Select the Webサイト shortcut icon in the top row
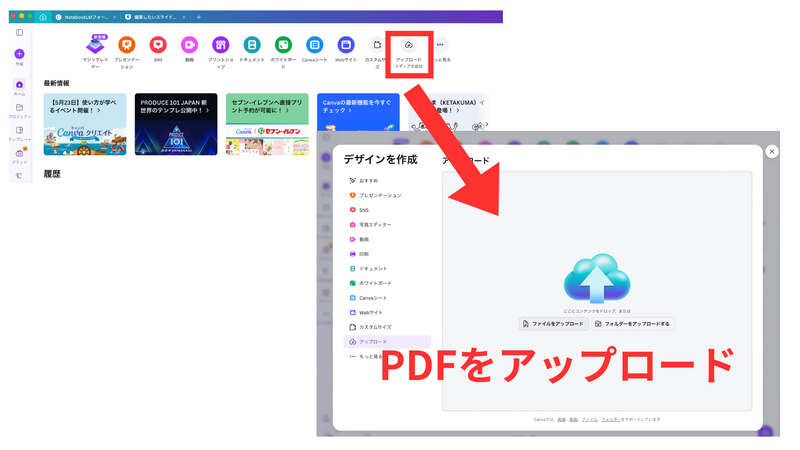 [x=346, y=45]
